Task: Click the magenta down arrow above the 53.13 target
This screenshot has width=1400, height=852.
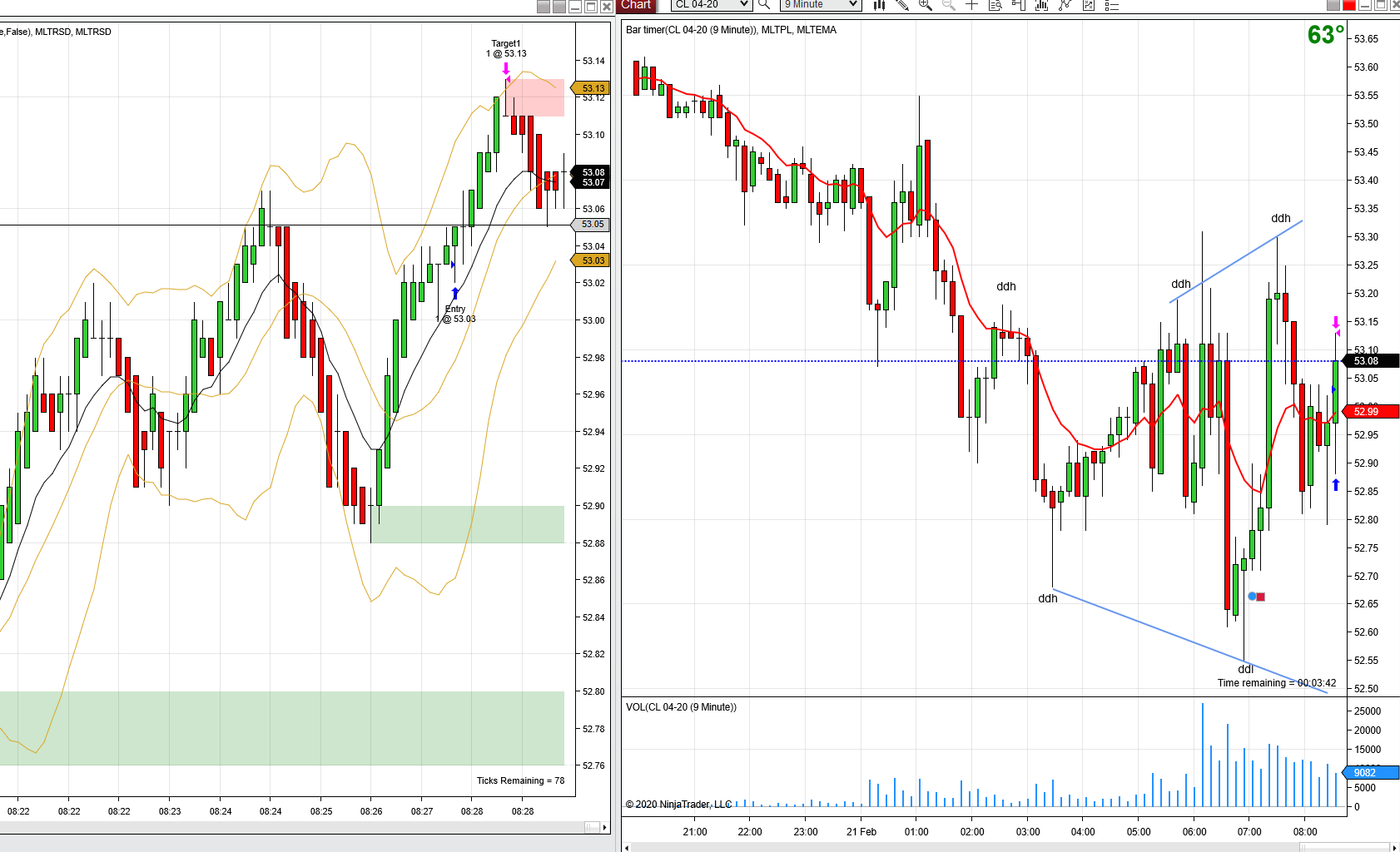Action: click(505, 68)
